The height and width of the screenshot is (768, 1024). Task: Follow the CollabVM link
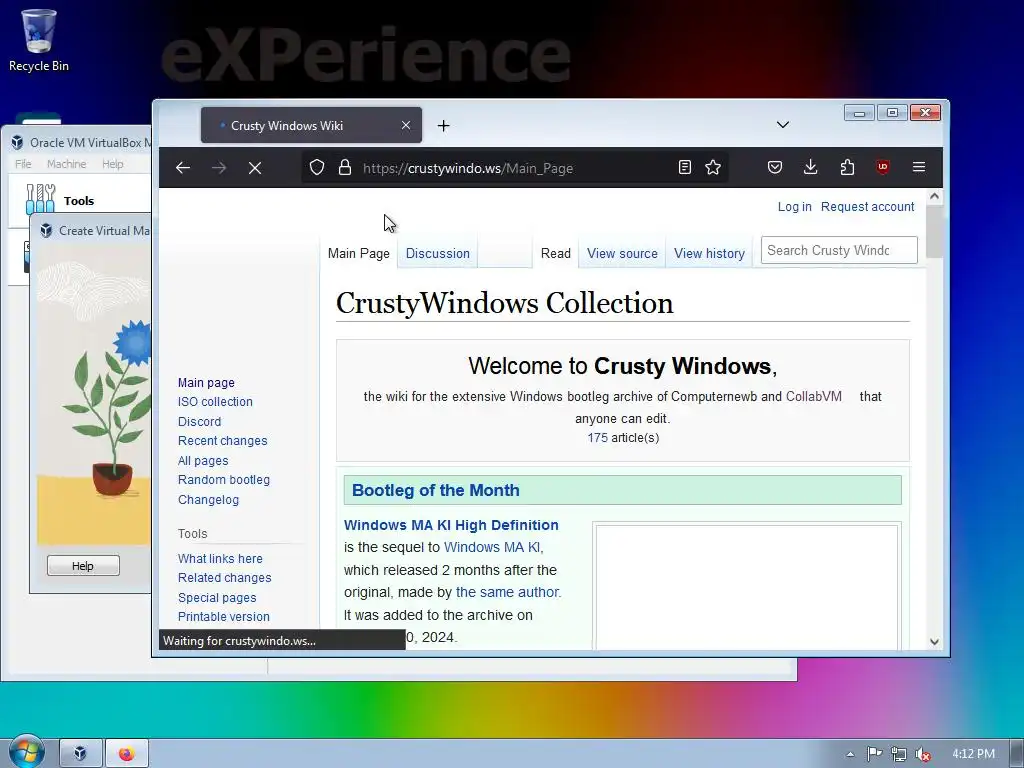[814, 396]
